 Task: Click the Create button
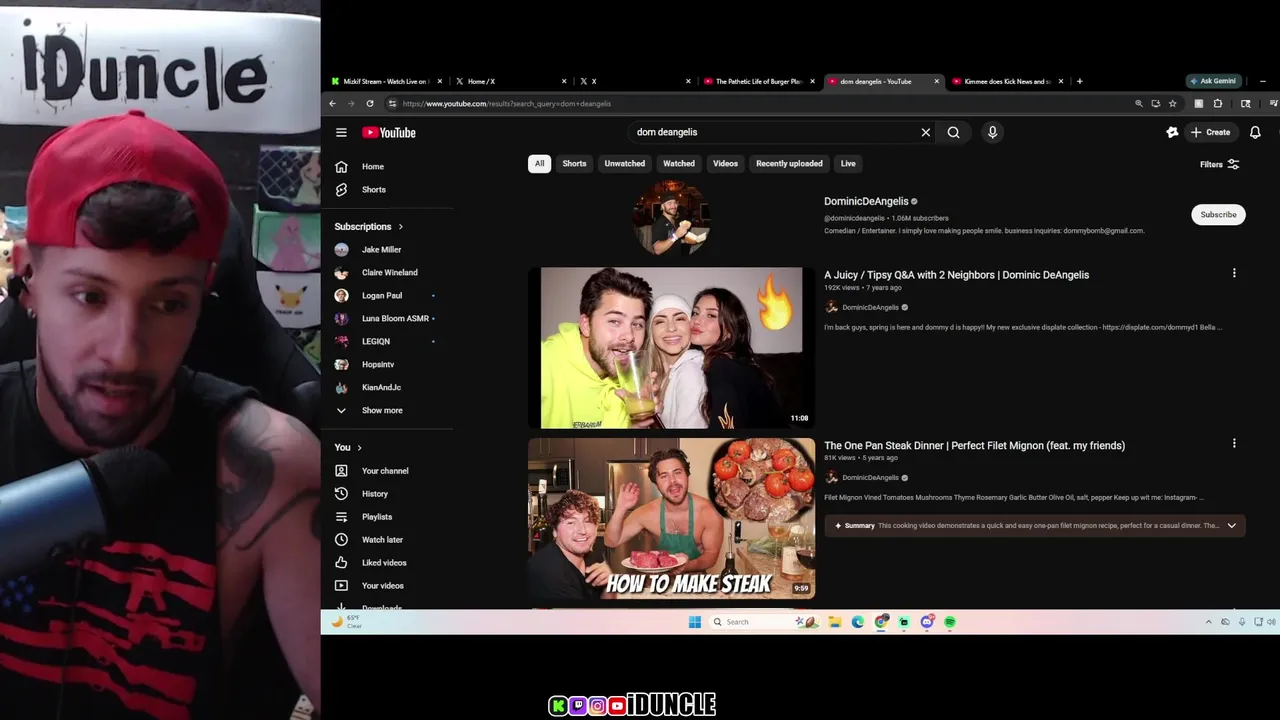coord(1210,132)
